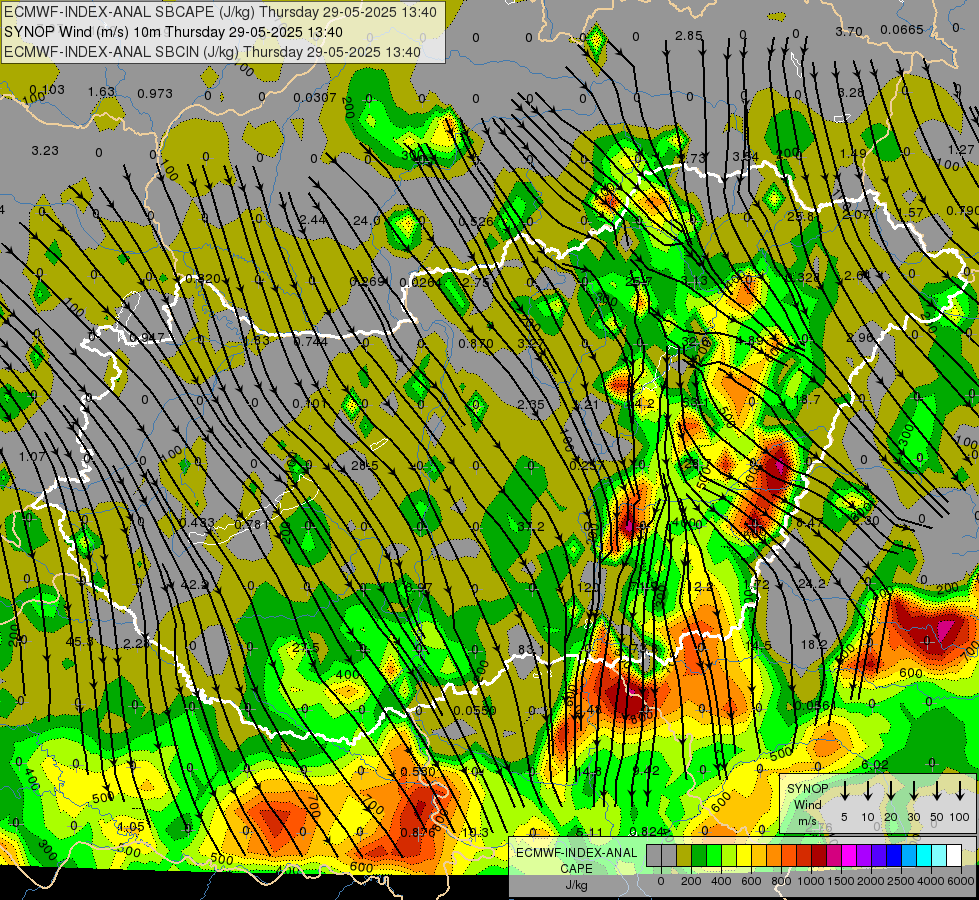
Task: Click the 1500 tick label on CAPE scale
Action: click(841, 881)
